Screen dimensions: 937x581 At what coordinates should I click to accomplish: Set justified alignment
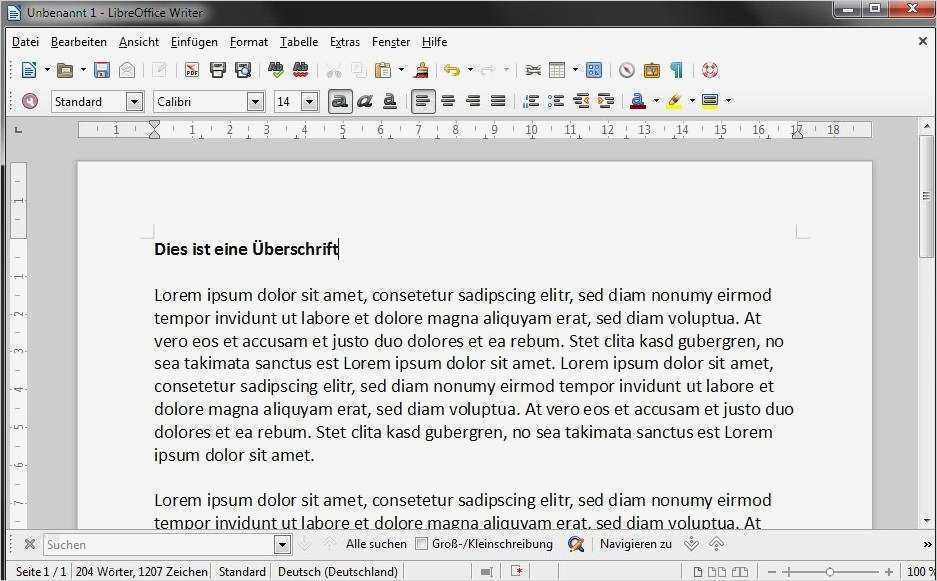498,101
